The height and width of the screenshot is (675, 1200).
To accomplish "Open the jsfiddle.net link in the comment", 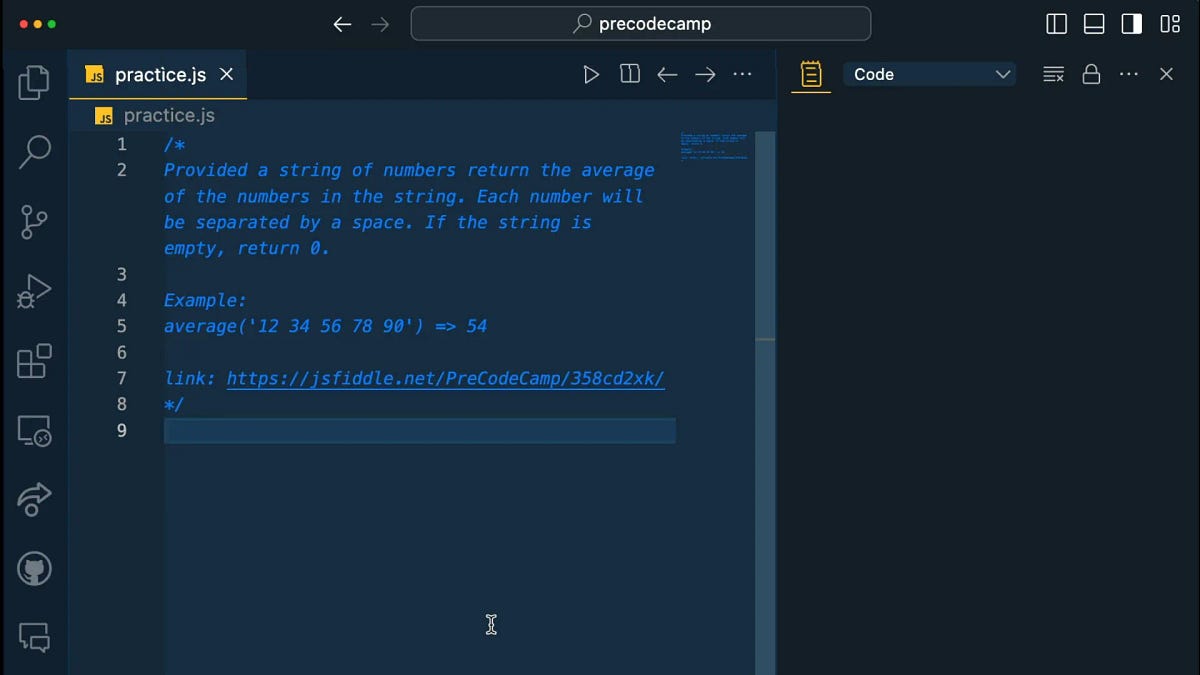I will tap(446, 378).
